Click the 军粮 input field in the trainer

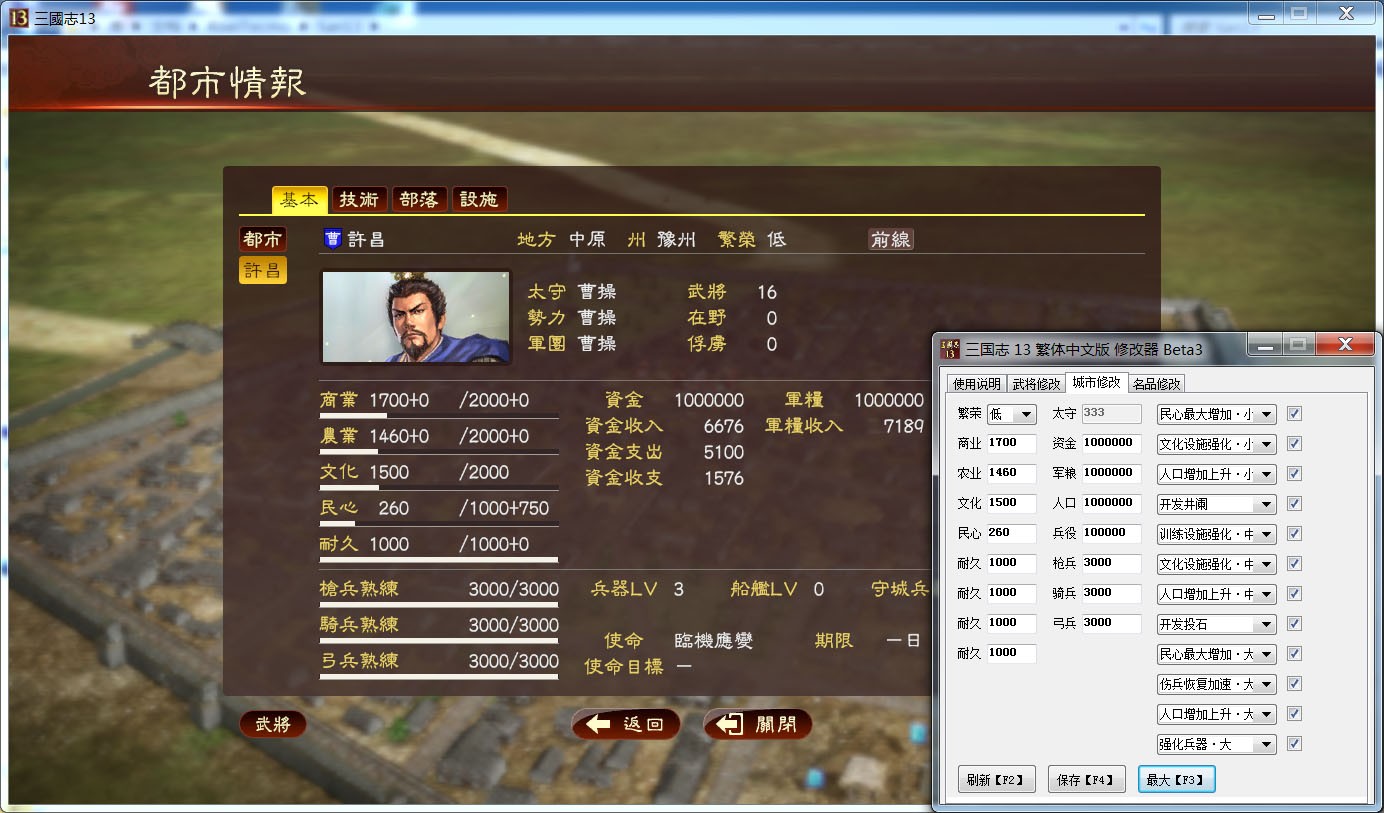1111,473
